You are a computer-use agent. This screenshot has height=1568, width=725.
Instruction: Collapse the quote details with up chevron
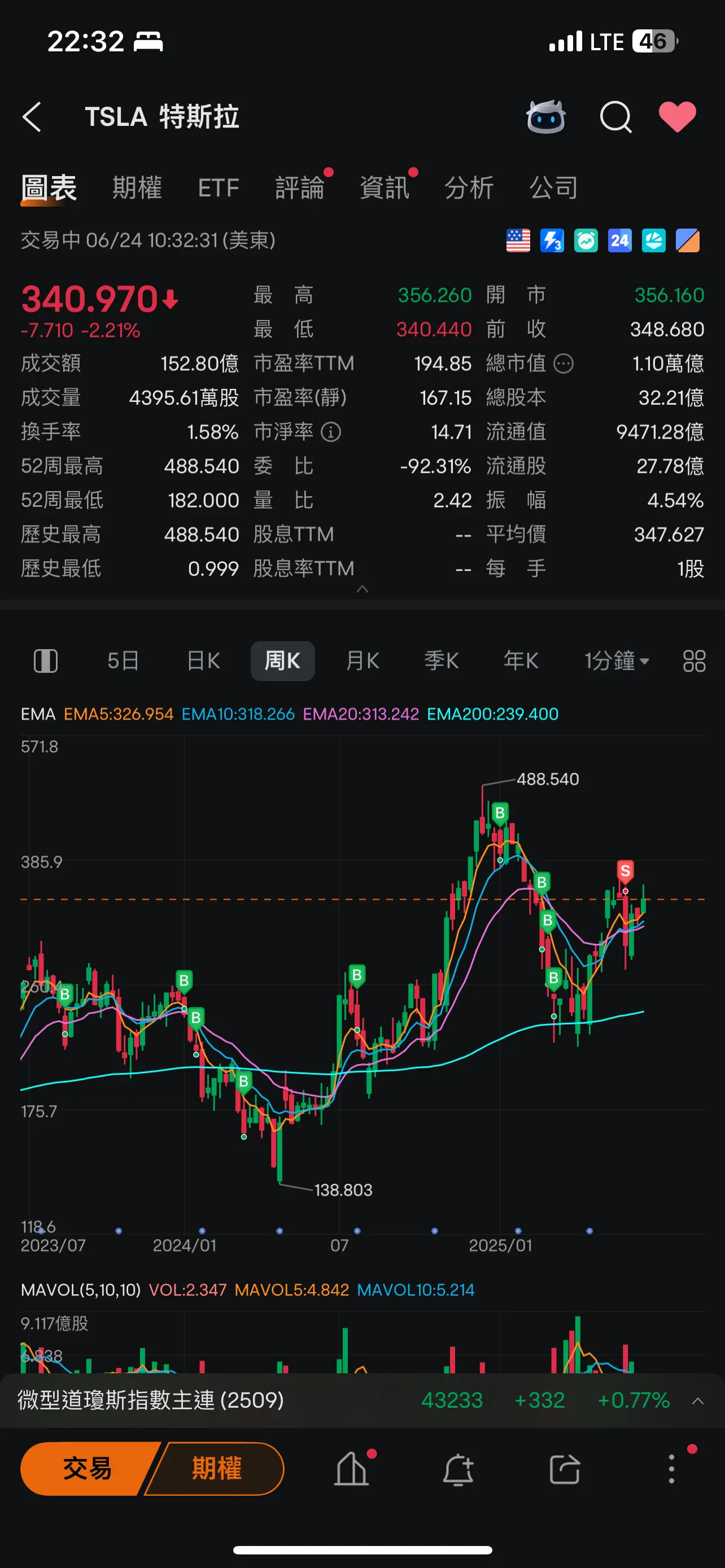tap(362, 589)
